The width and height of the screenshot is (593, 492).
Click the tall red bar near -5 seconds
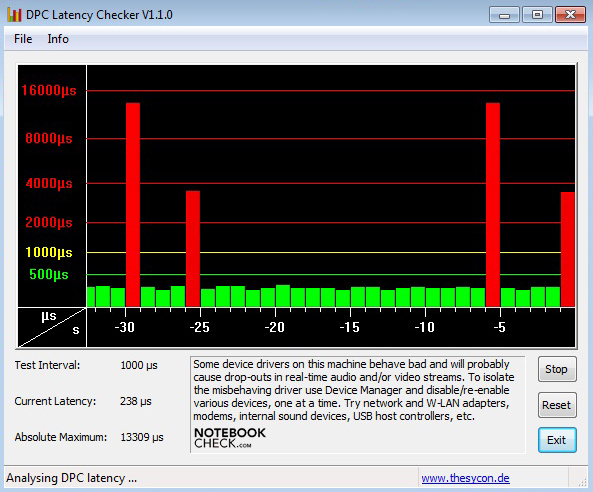tap(493, 205)
